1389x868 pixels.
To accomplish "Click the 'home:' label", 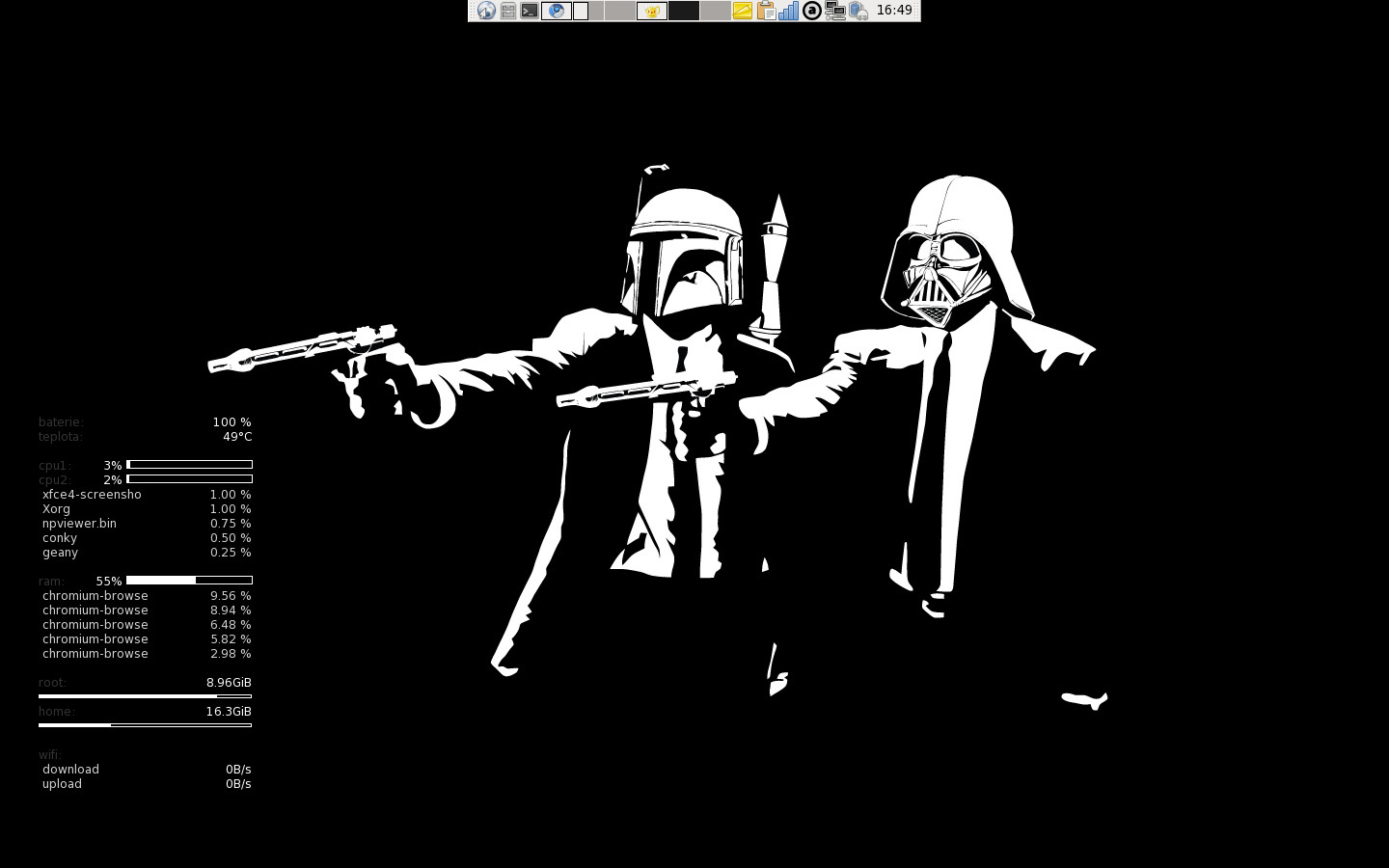I will (x=57, y=712).
